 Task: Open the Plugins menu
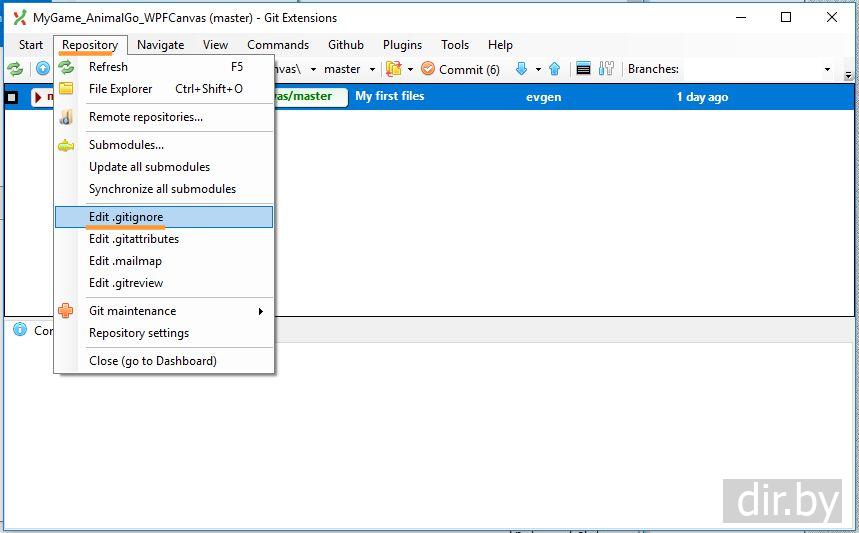tap(402, 45)
